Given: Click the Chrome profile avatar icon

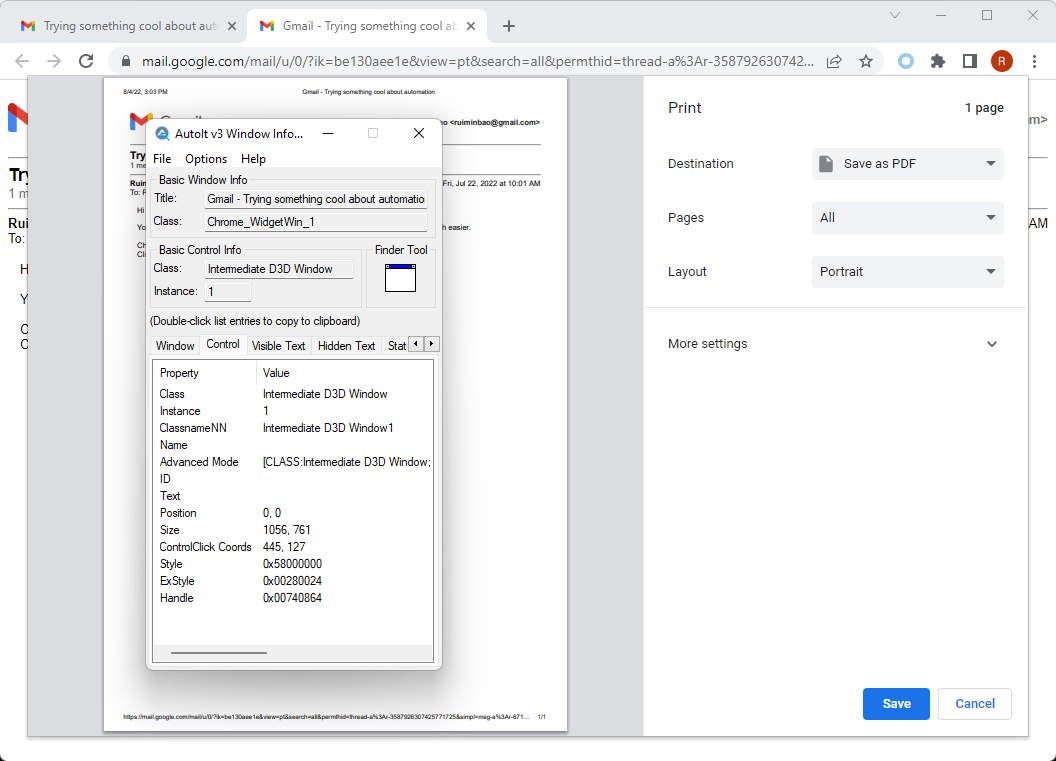Looking at the screenshot, I should 1002,61.
